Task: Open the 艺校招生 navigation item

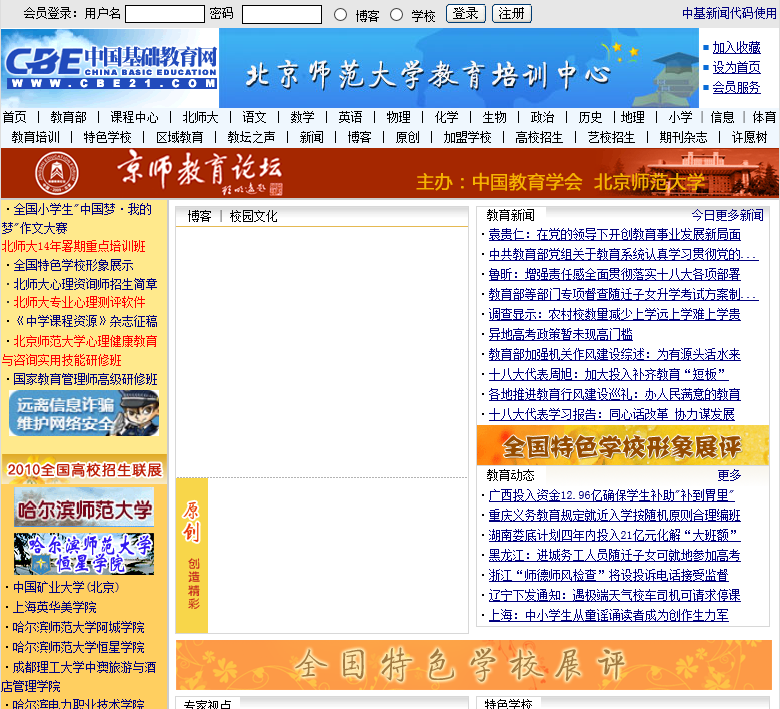Action: 611,137
